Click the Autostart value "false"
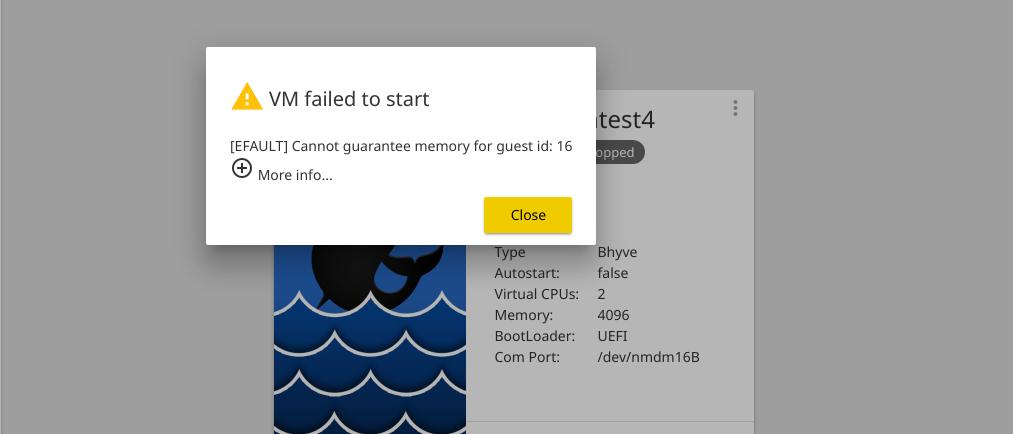This screenshot has height=434, width=1013. point(612,273)
